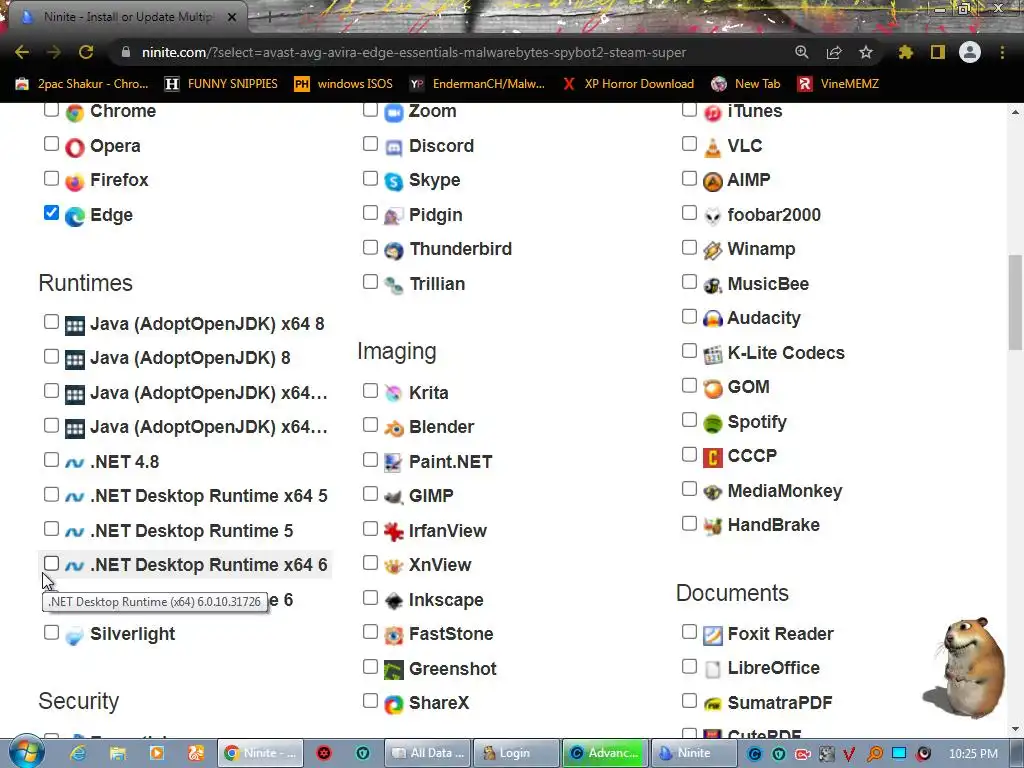Click the AIMP icon
The height and width of the screenshot is (768, 1024).
tap(712, 182)
